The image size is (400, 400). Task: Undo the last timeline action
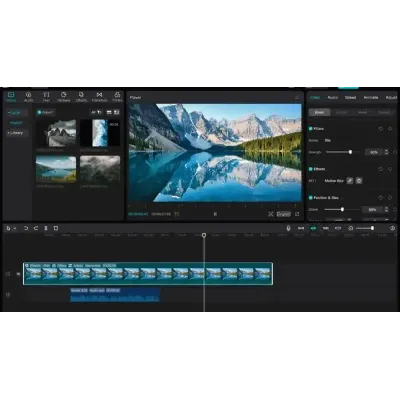(26, 228)
